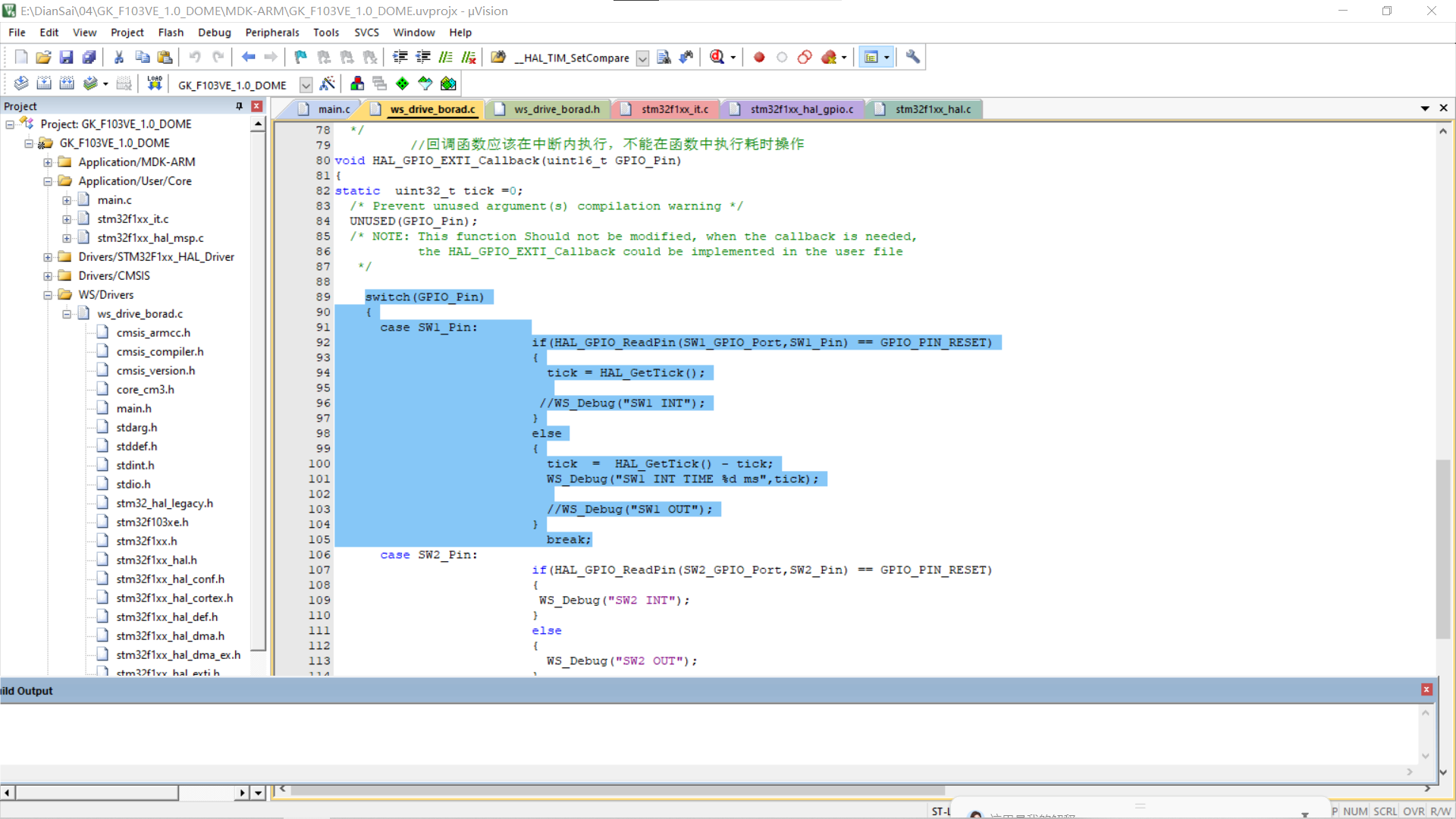Toggle the window layout button

pos(871,57)
